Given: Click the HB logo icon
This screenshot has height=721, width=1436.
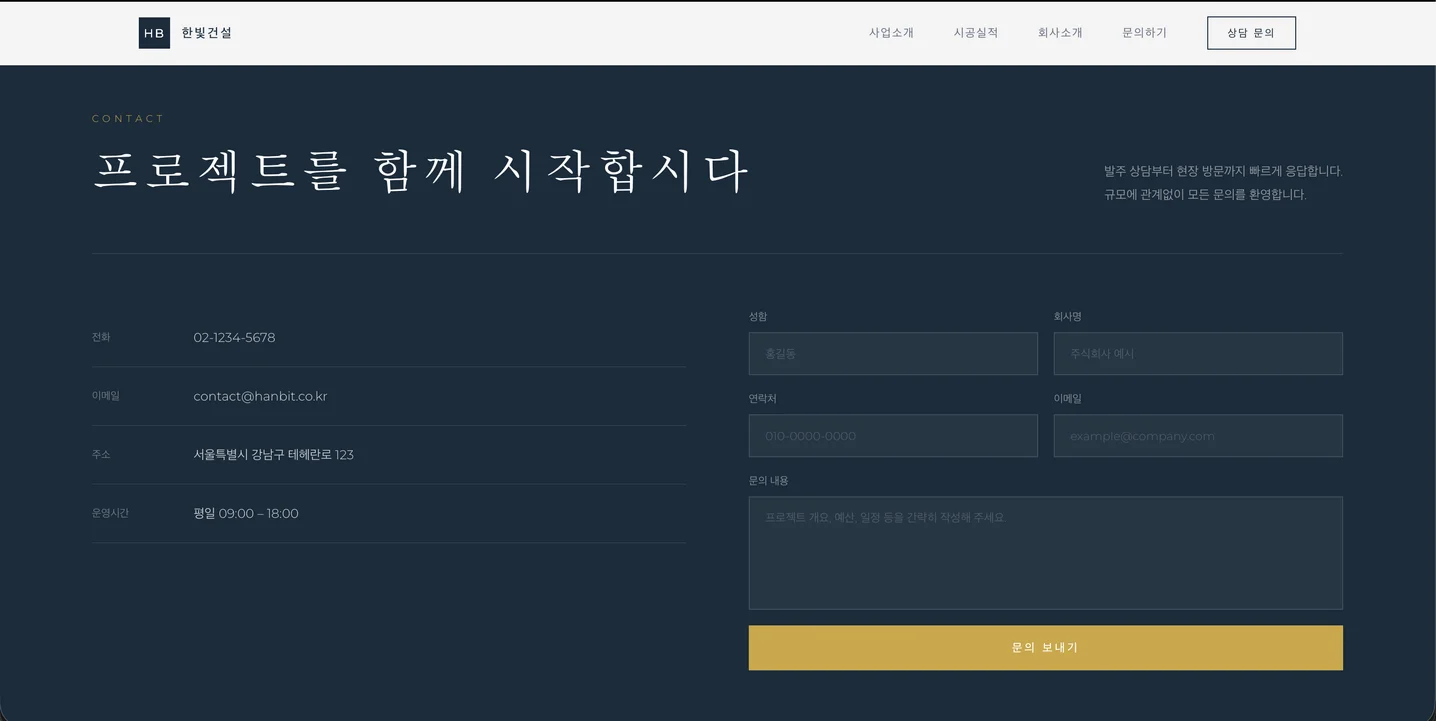Looking at the screenshot, I should point(154,32).
